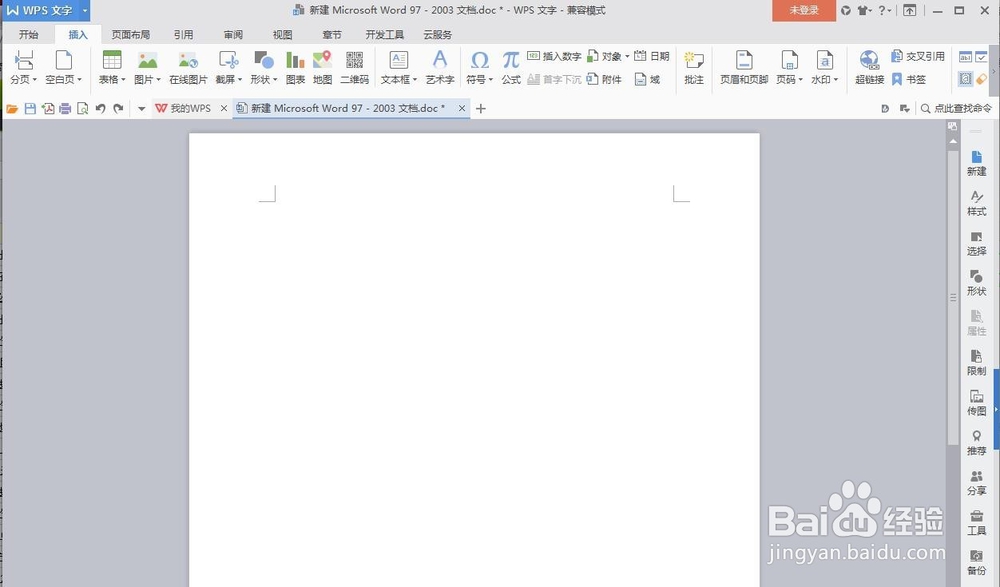Click the sidebar 传图 icon

click(976, 403)
